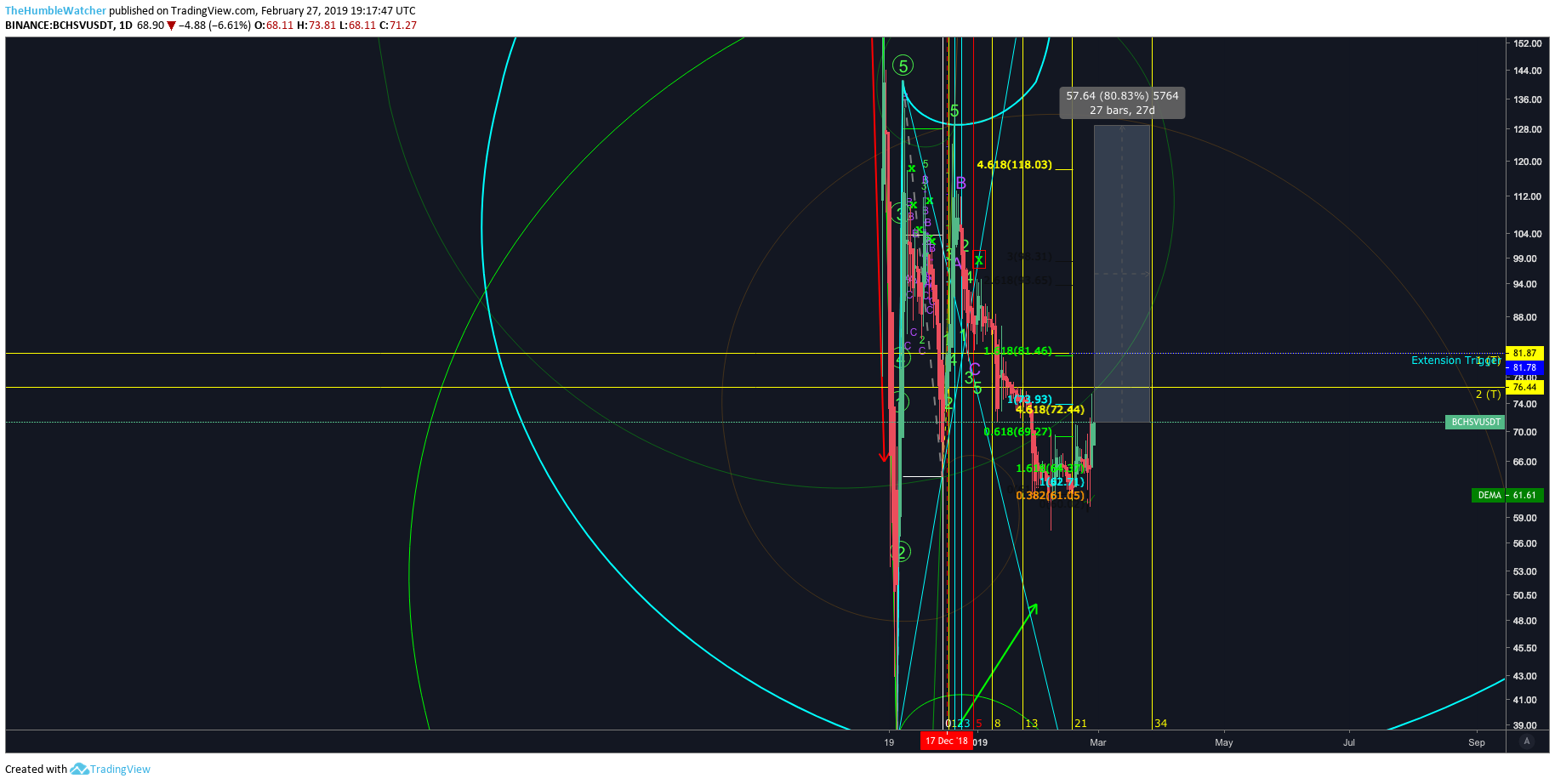Viewport: 1555px width, 784px height.
Task: Click the high value H:73.81 in the header
Action: point(316,26)
